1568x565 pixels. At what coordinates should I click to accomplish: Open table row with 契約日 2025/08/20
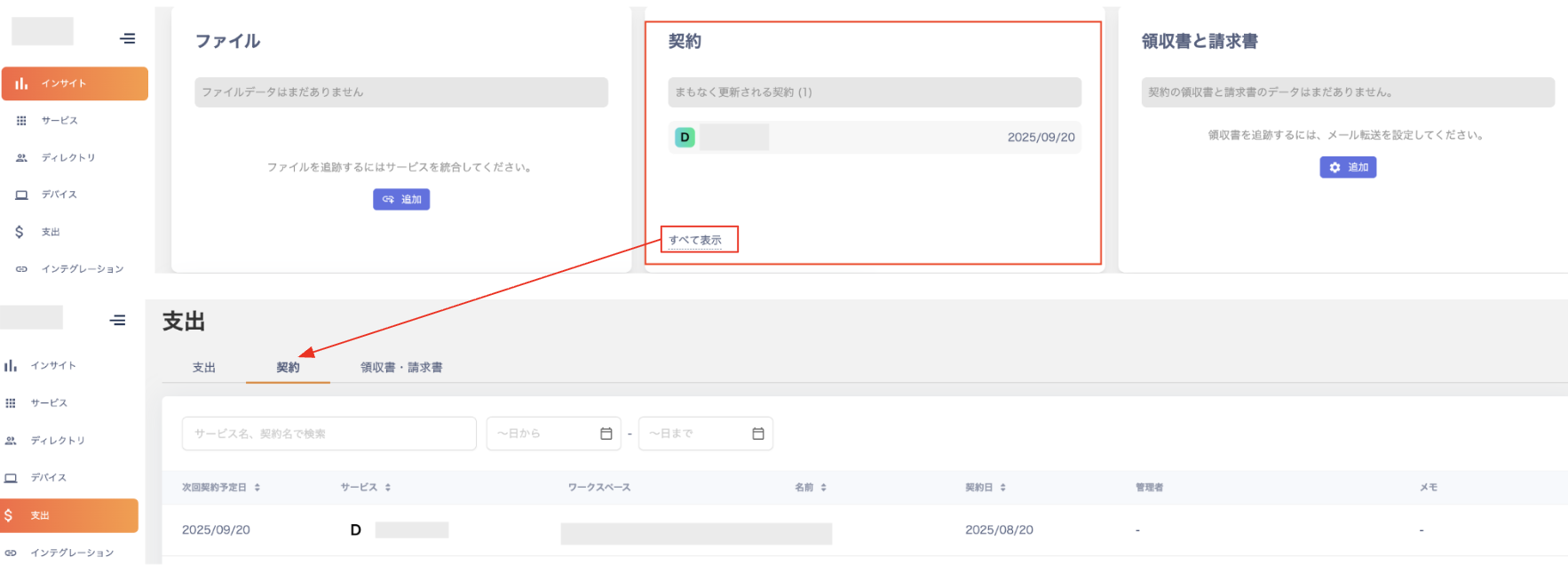coord(999,530)
